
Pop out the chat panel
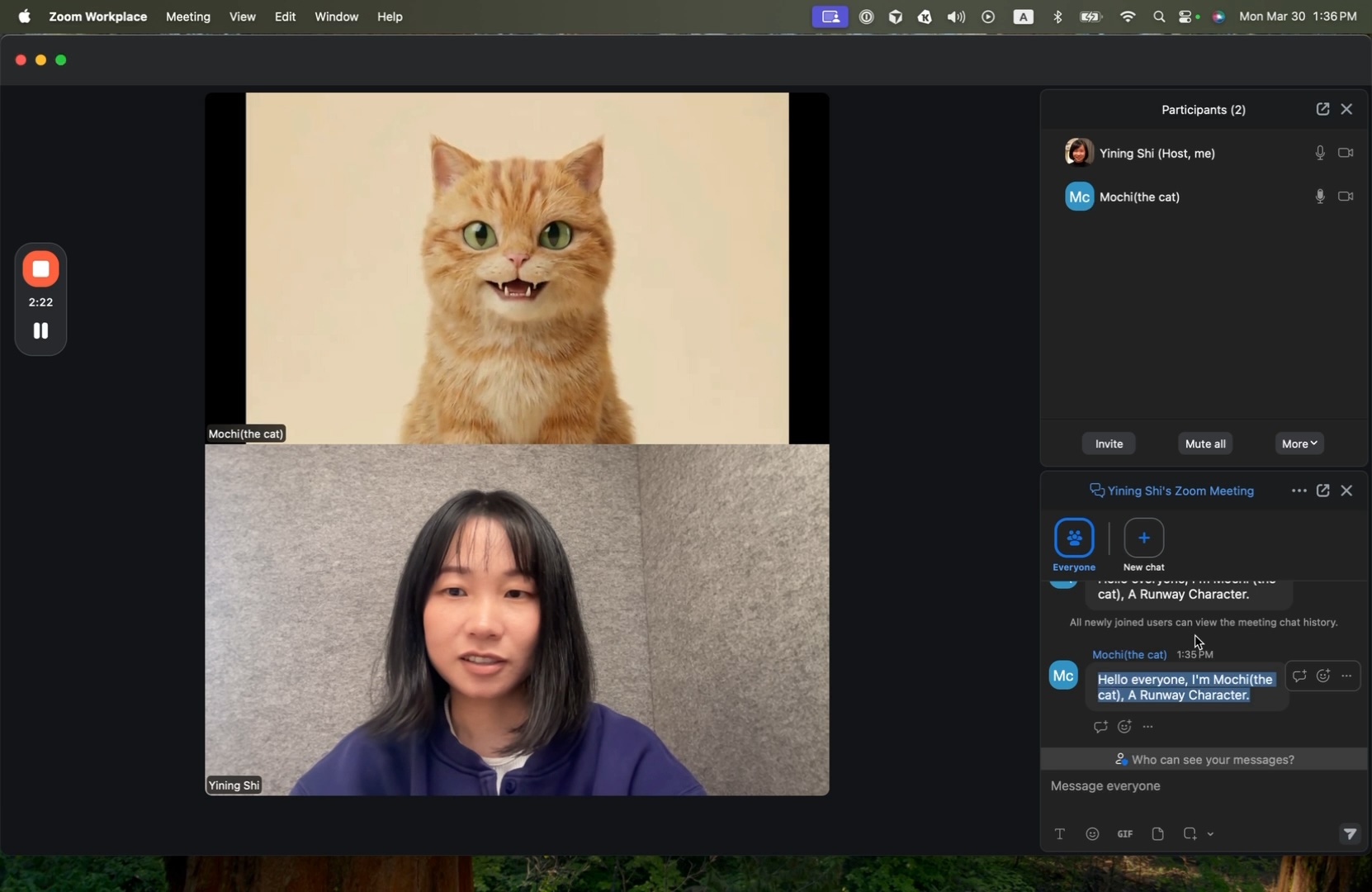click(1323, 490)
